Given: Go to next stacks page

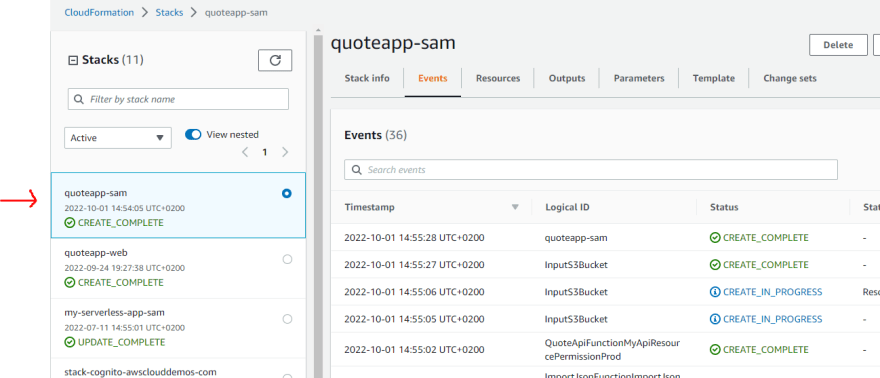Looking at the screenshot, I should [285, 152].
